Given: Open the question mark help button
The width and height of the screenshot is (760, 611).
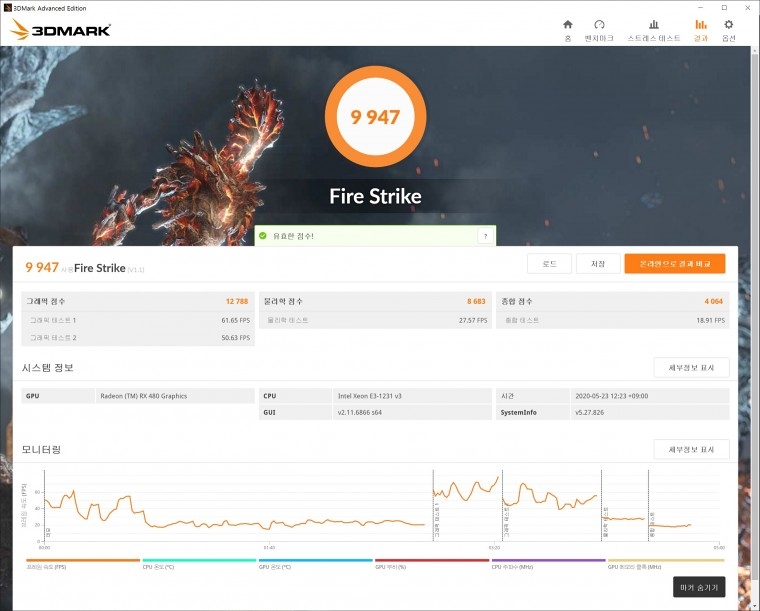Looking at the screenshot, I should click(485, 236).
